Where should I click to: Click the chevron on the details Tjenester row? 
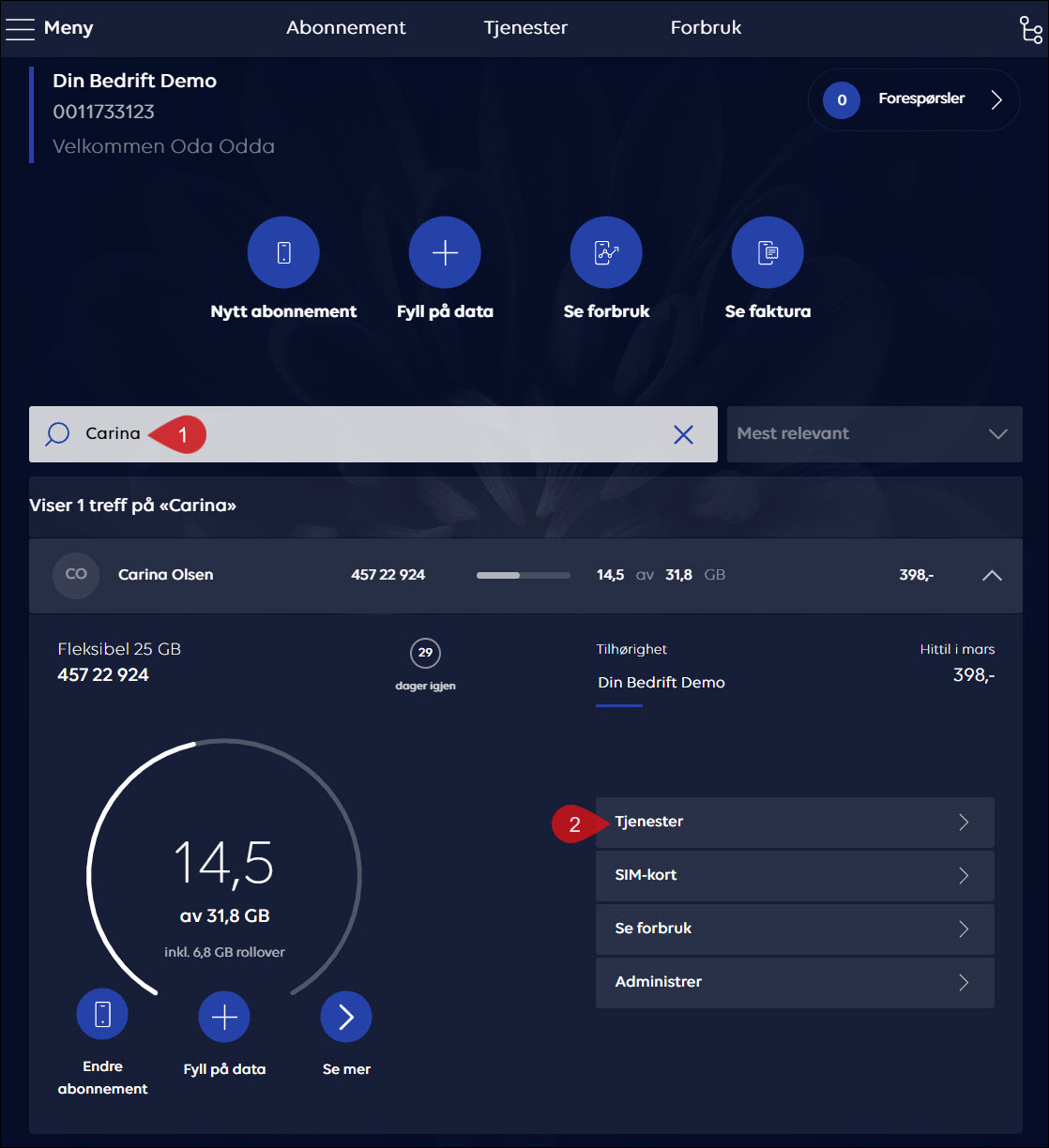pyautogui.click(x=964, y=823)
